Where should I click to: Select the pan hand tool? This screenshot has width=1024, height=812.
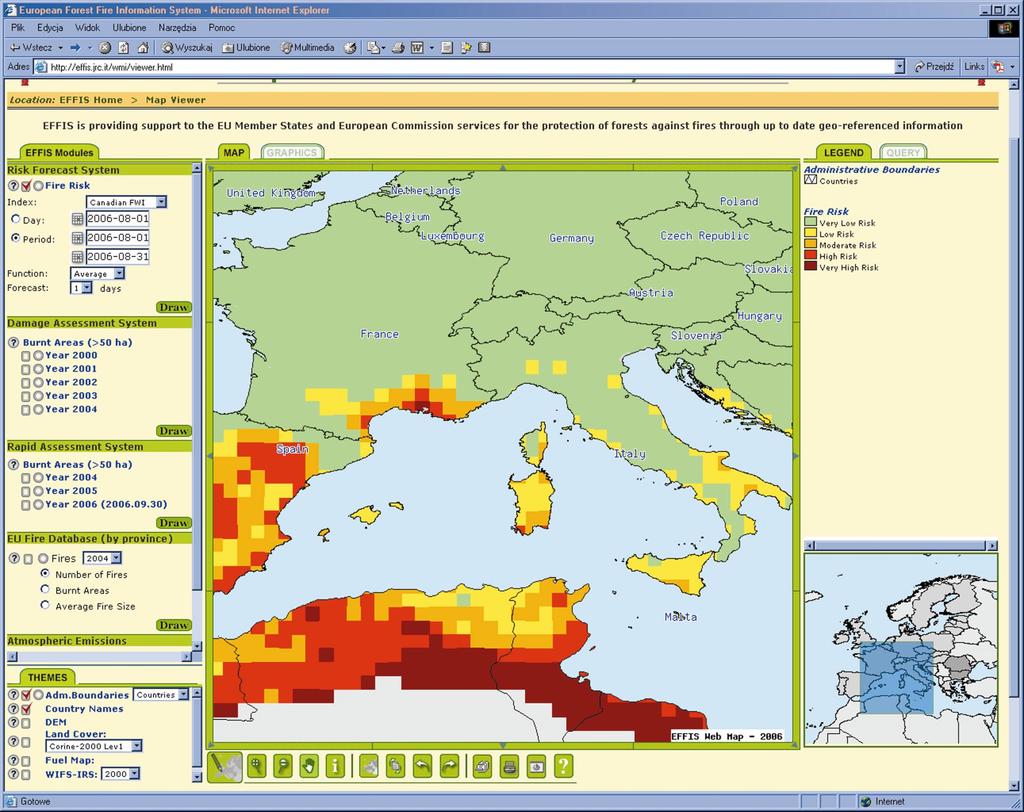click(309, 766)
